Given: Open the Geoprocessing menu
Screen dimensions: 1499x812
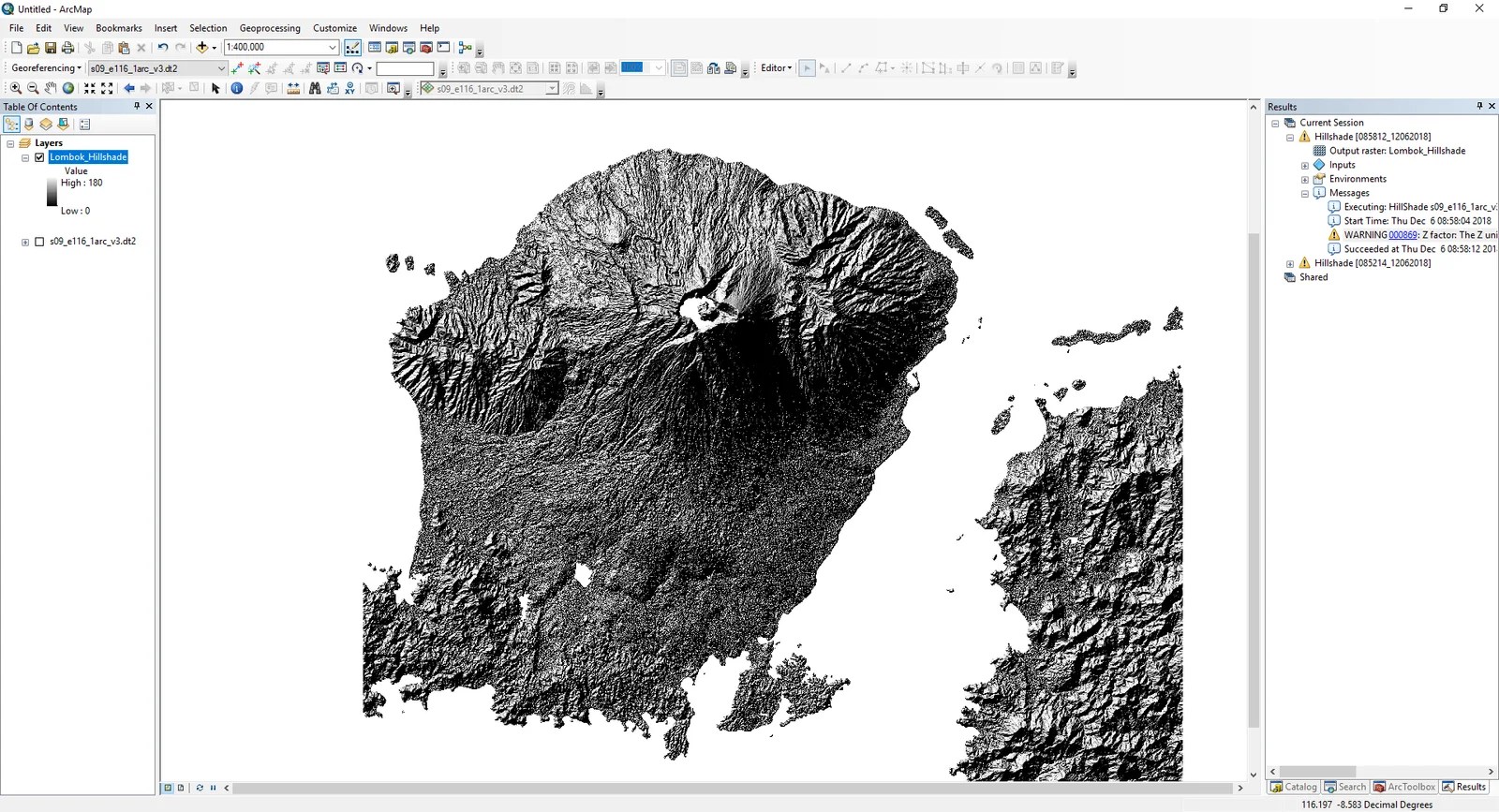Looking at the screenshot, I should point(270,28).
